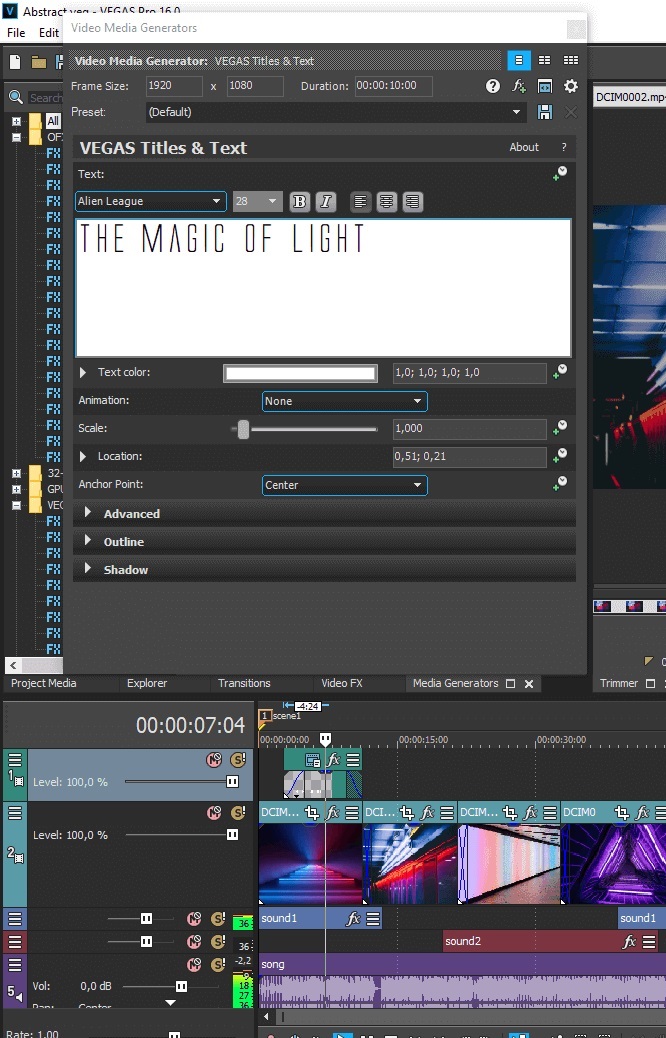The height and width of the screenshot is (1038, 666).
Task: Mute video track 1
Action: click(213, 760)
